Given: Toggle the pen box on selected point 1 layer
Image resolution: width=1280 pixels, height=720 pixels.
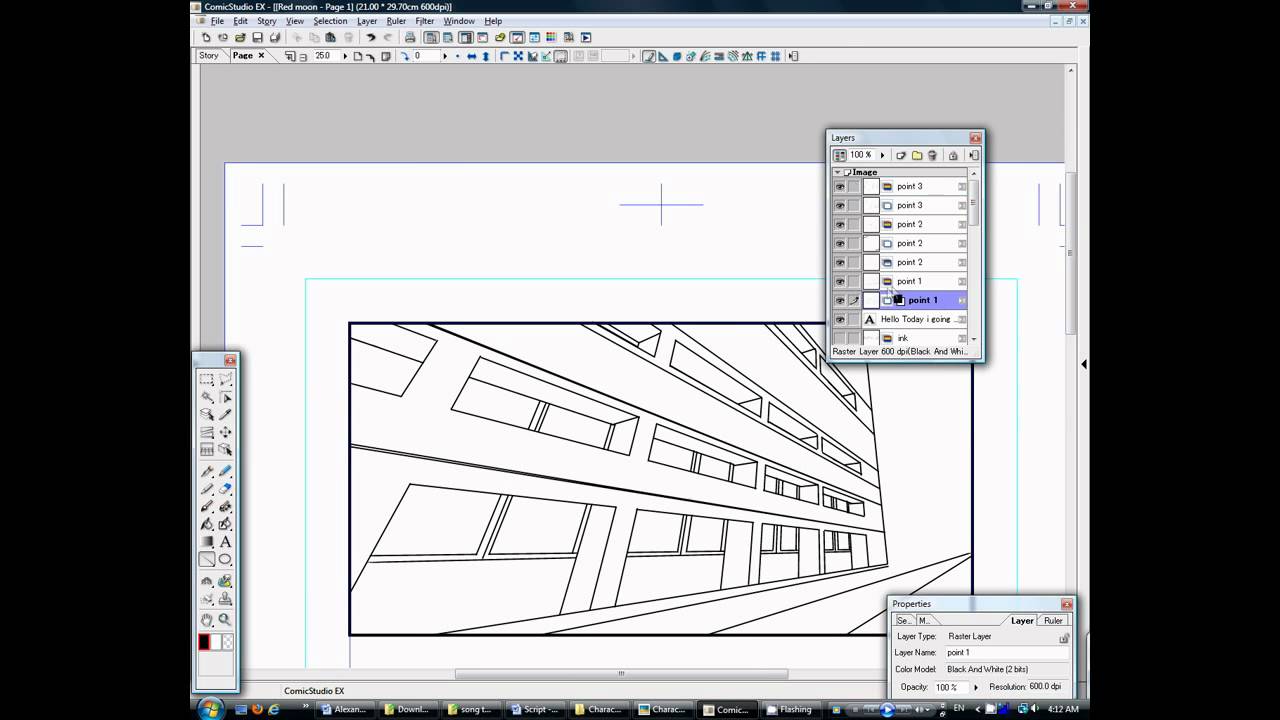Looking at the screenshot, I should coord(854,300).
